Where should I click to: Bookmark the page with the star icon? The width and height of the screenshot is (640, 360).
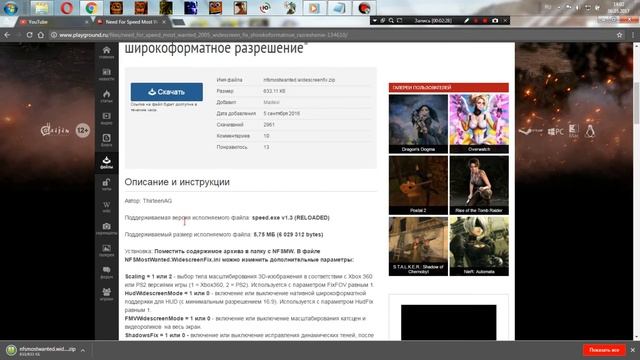[x=620, y=35]
